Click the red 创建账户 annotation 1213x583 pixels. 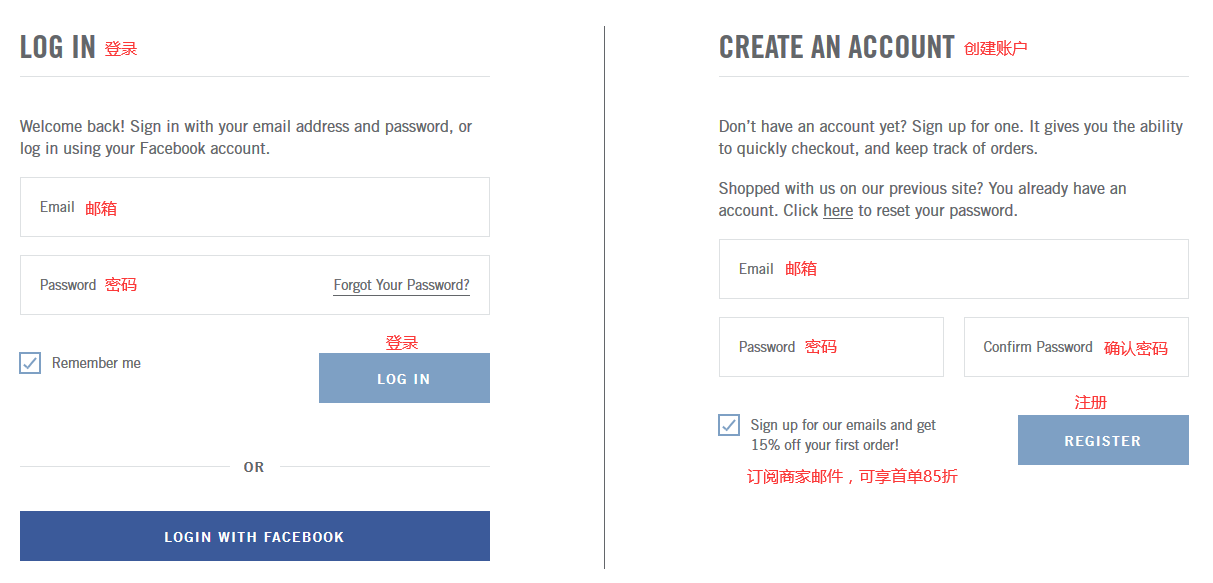(x=995, y=48)
